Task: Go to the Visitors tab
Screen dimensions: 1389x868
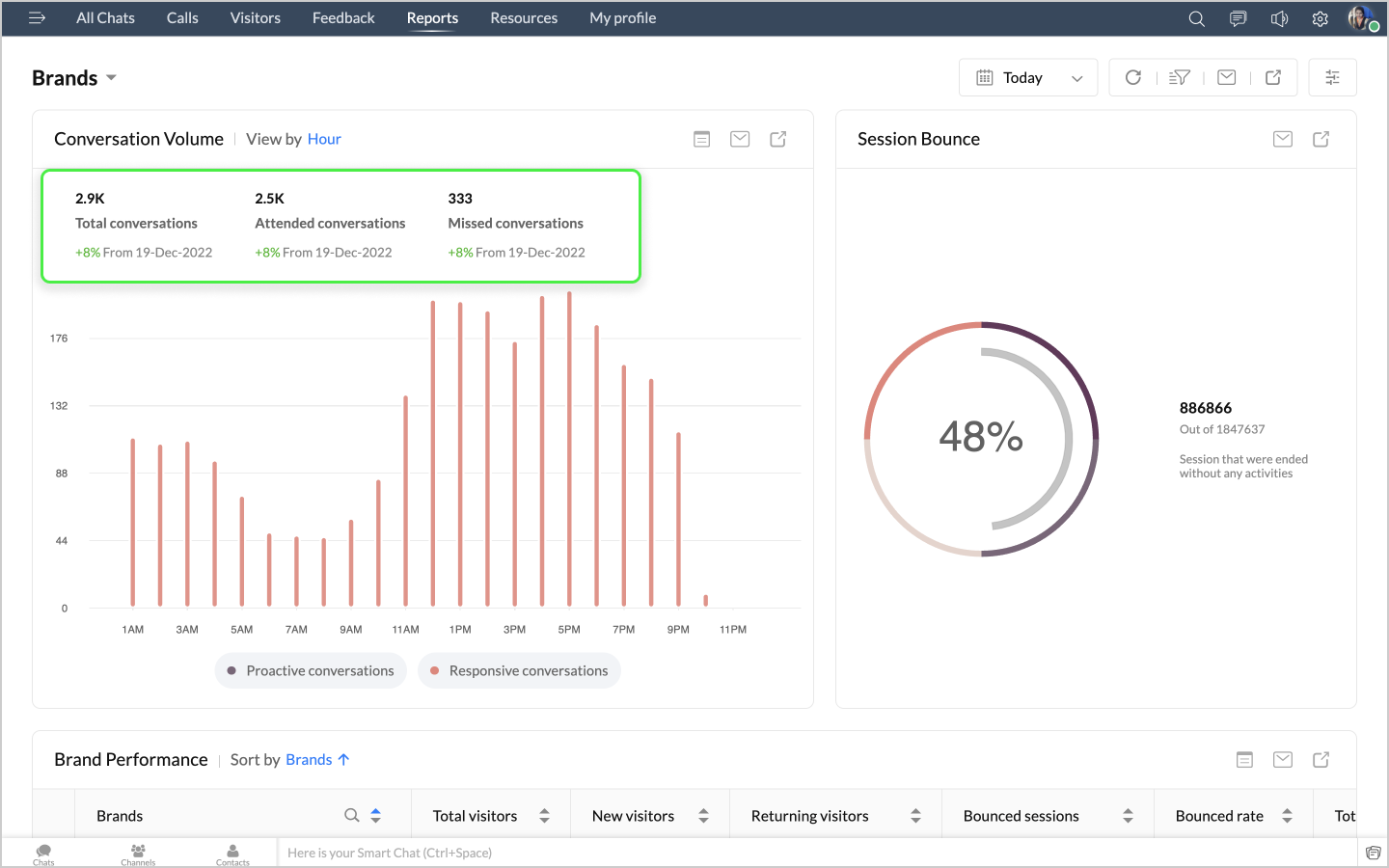Action: (255, 18)
